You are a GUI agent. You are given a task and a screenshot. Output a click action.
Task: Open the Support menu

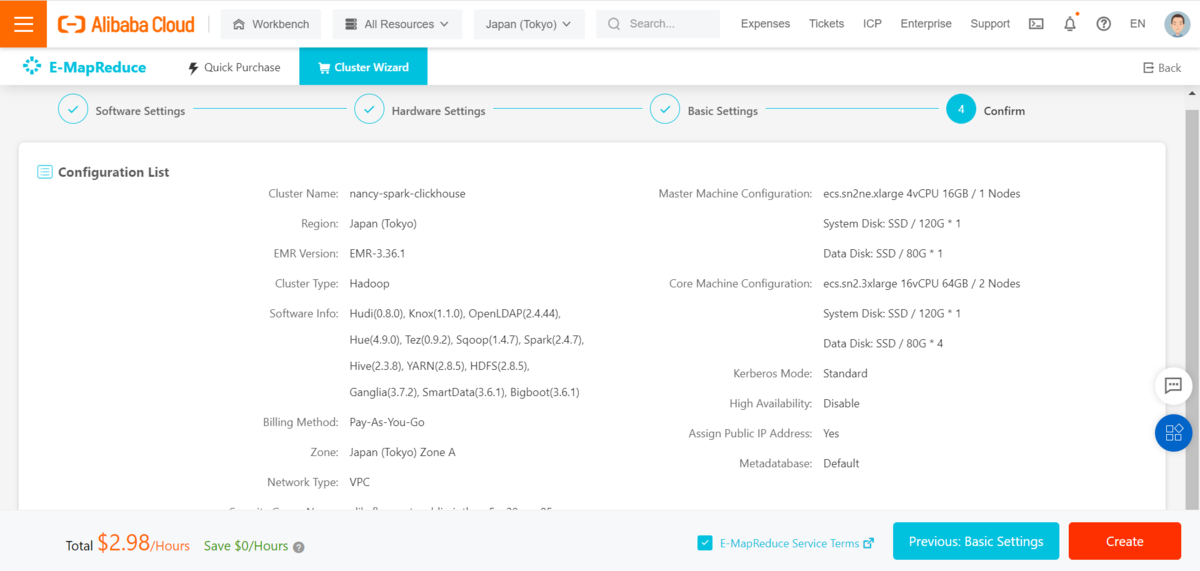[x=990, y=24]
